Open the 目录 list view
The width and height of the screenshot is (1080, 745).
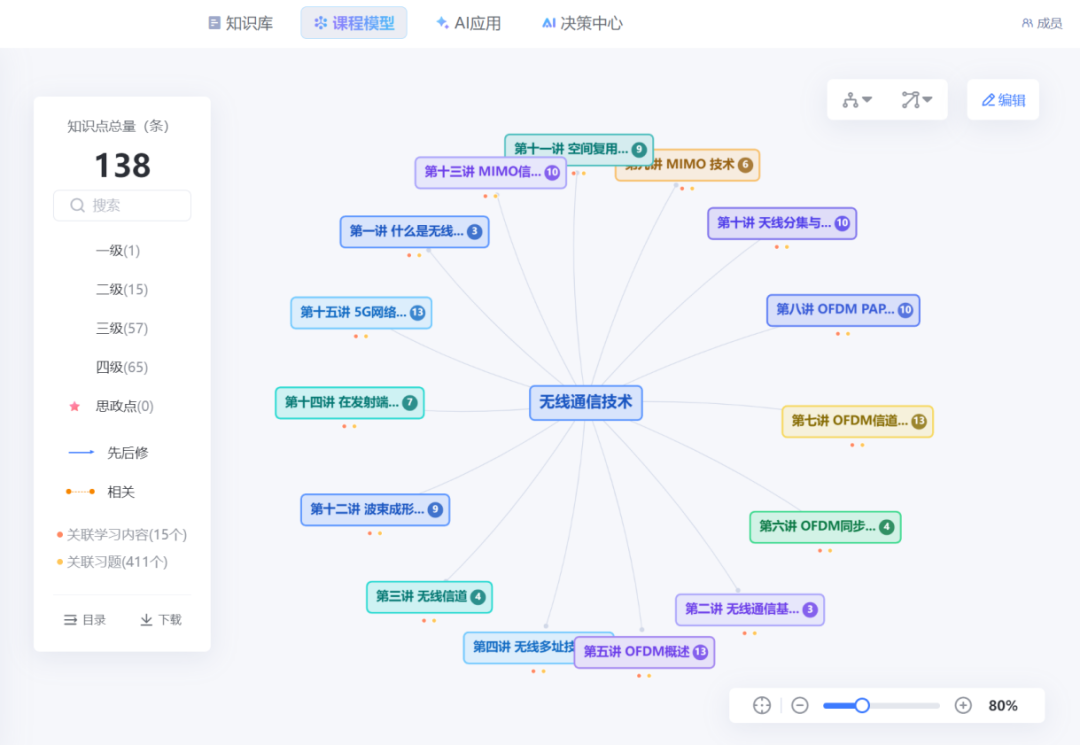pyautogui.click(x=85, y=620)
